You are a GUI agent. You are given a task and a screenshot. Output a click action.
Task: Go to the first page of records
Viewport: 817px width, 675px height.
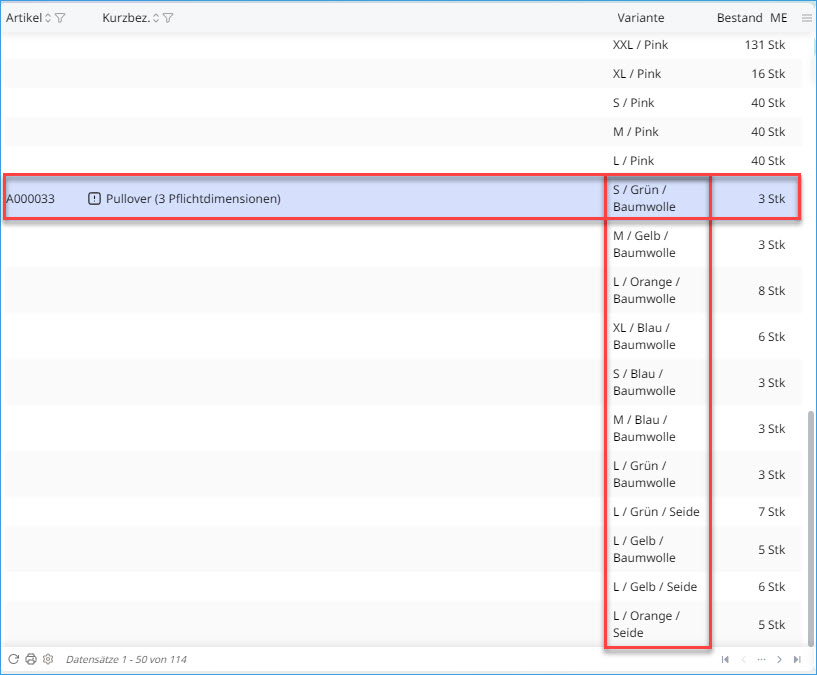coord(725,660)
